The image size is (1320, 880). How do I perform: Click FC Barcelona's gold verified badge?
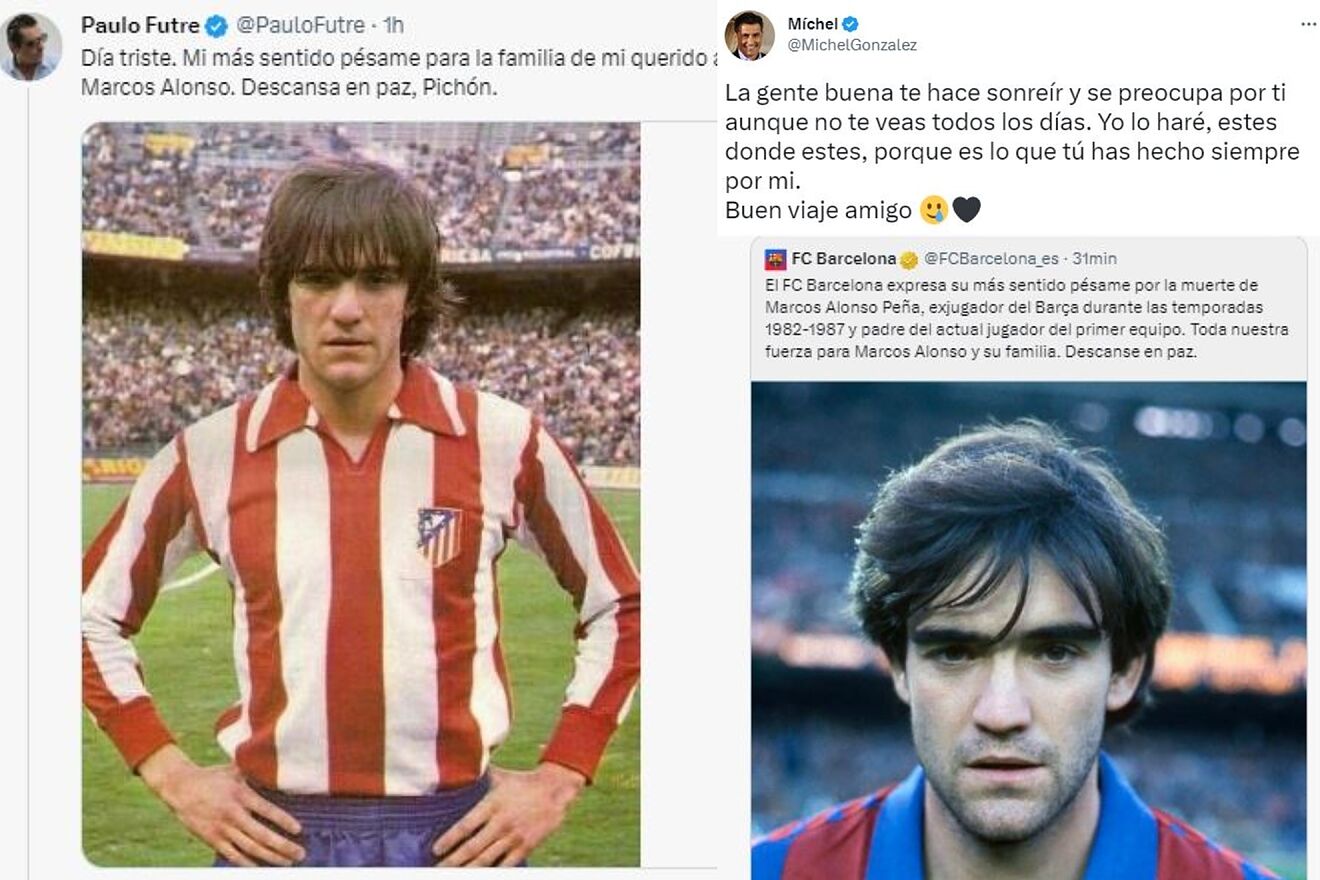pos(908,260)
